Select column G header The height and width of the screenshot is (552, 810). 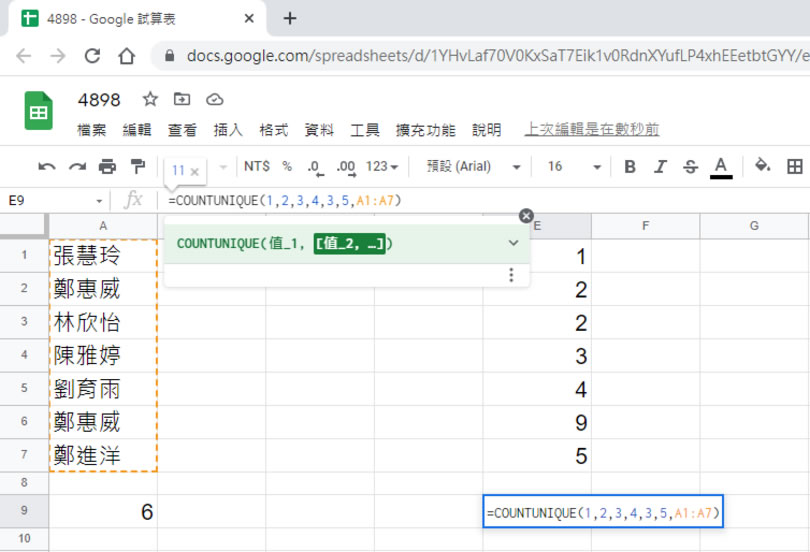click(x=754, y=226)
